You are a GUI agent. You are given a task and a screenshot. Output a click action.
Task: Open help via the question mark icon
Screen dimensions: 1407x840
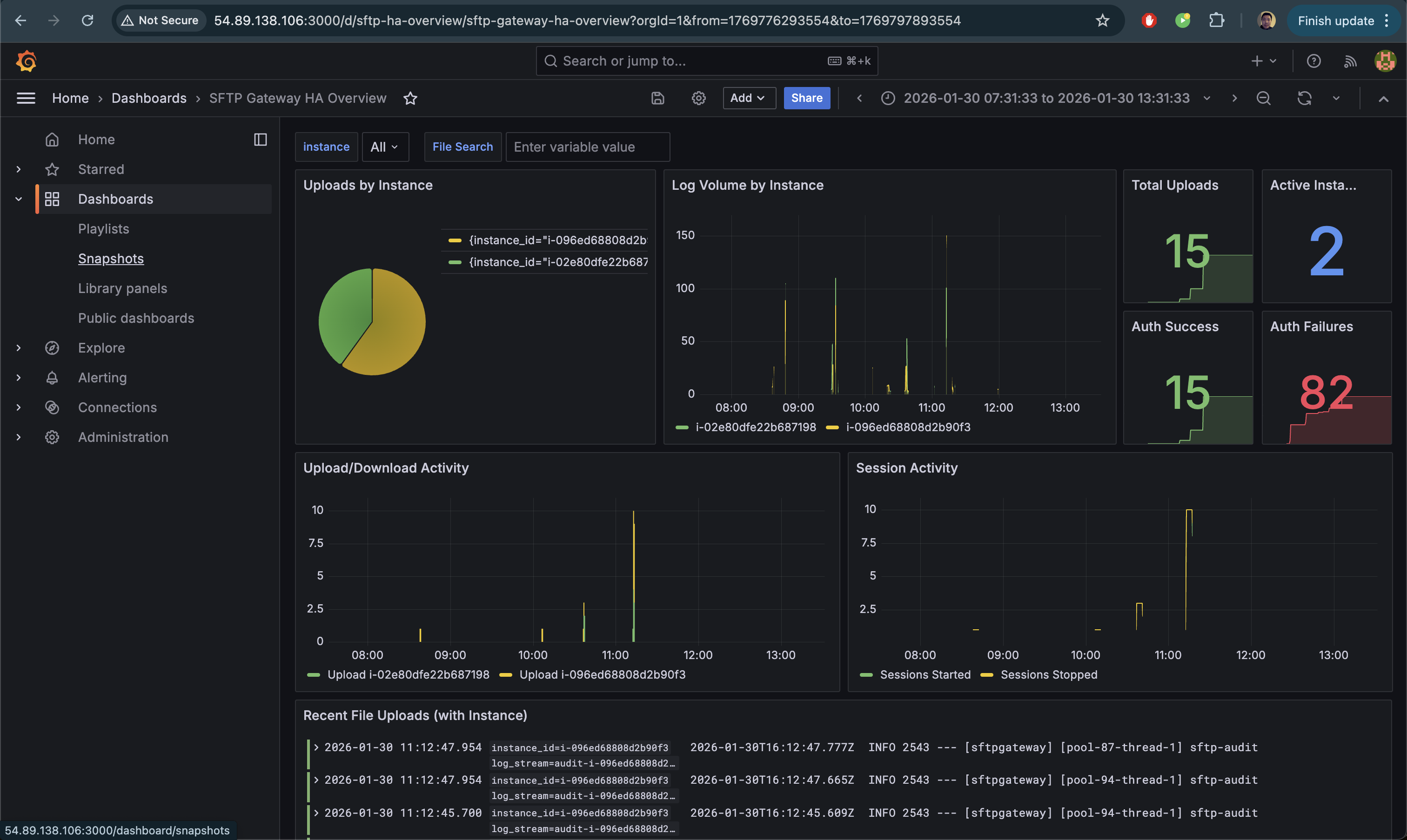click(1313, 60)
